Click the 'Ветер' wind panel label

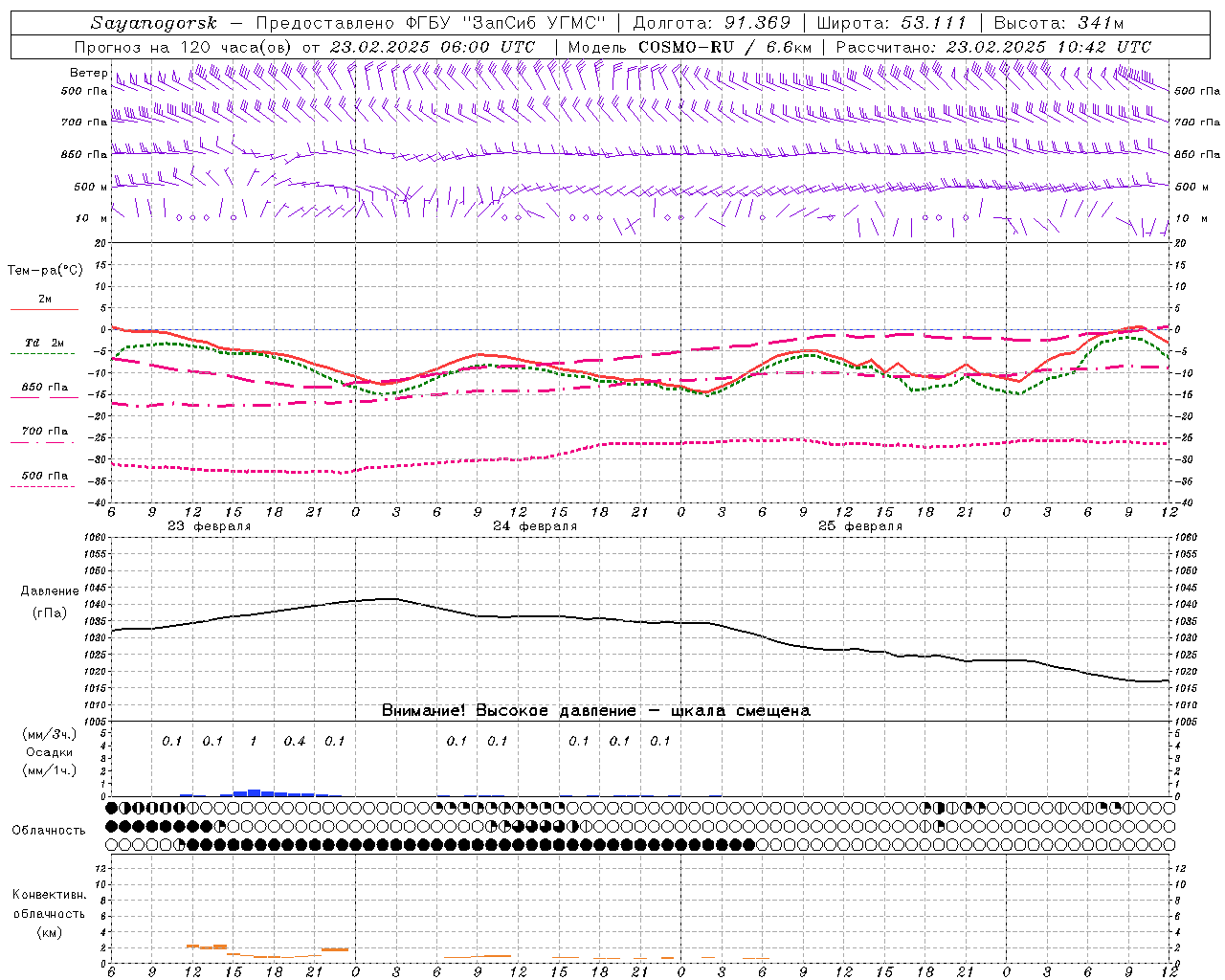click(88, 73)
